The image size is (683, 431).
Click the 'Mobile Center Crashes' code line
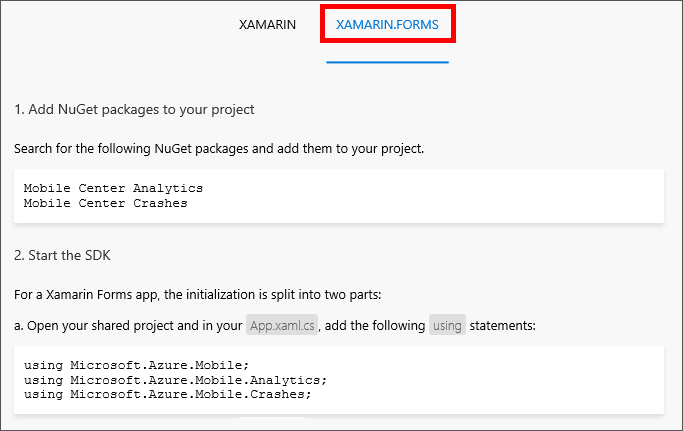105,203
